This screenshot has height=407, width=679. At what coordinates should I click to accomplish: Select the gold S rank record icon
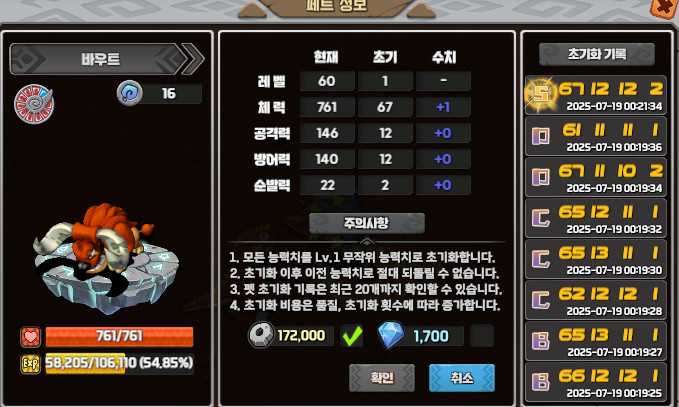pos(540,94)
